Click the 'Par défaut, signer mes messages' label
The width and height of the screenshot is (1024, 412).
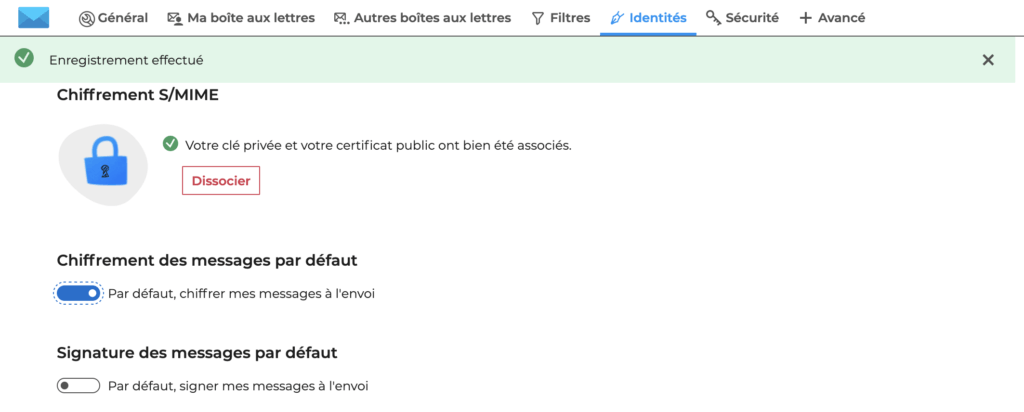coord(238,386)
